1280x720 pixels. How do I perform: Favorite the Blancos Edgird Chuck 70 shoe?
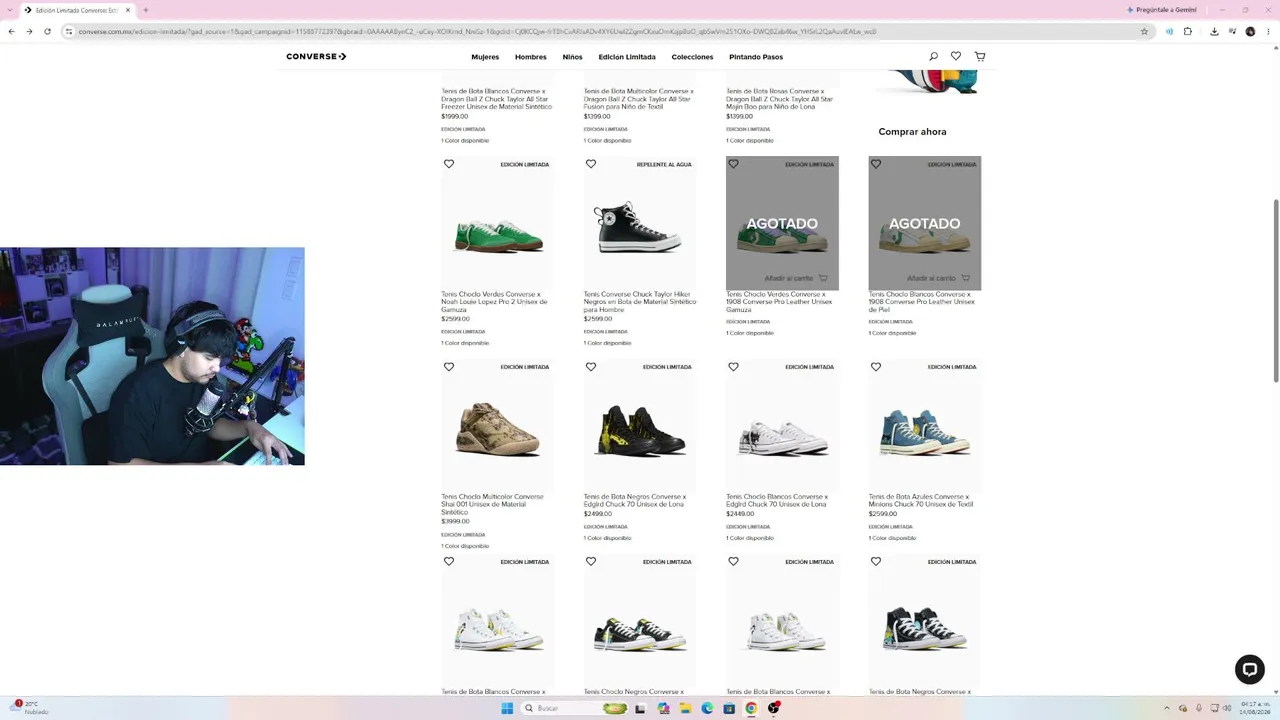point(733,367)
